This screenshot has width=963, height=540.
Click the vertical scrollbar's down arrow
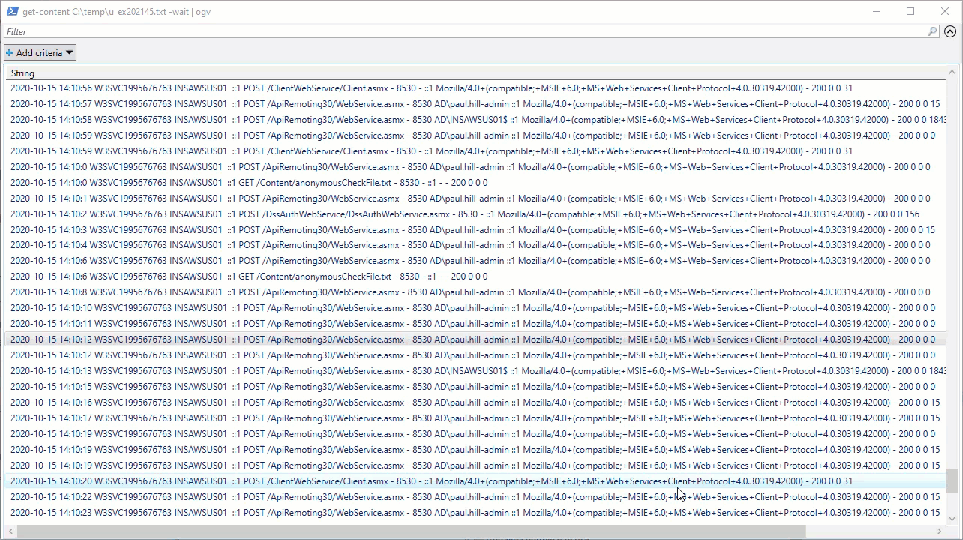coord(950,518)
